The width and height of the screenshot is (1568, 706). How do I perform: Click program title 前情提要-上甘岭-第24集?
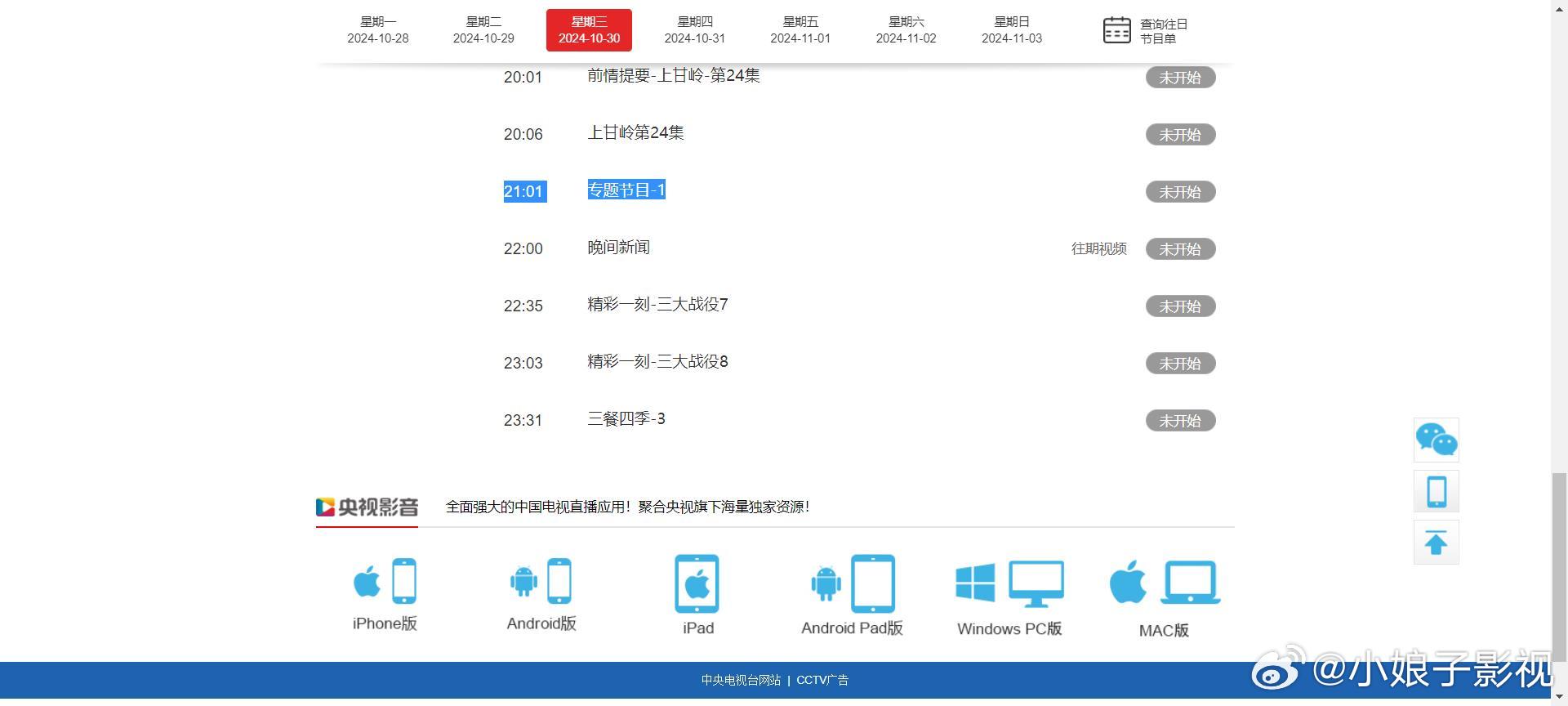[x=674, y=76]
